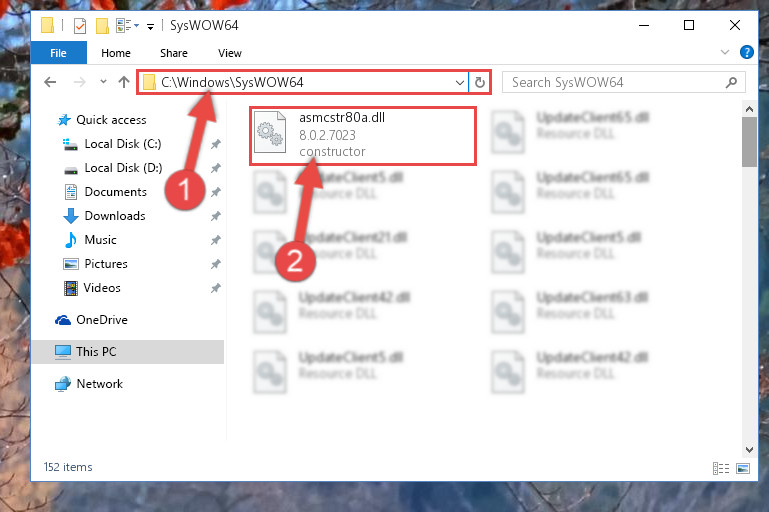This screenshot has height=512, width=769.
Task: Go up one folder level arrow
Action: tap(124, 82)
